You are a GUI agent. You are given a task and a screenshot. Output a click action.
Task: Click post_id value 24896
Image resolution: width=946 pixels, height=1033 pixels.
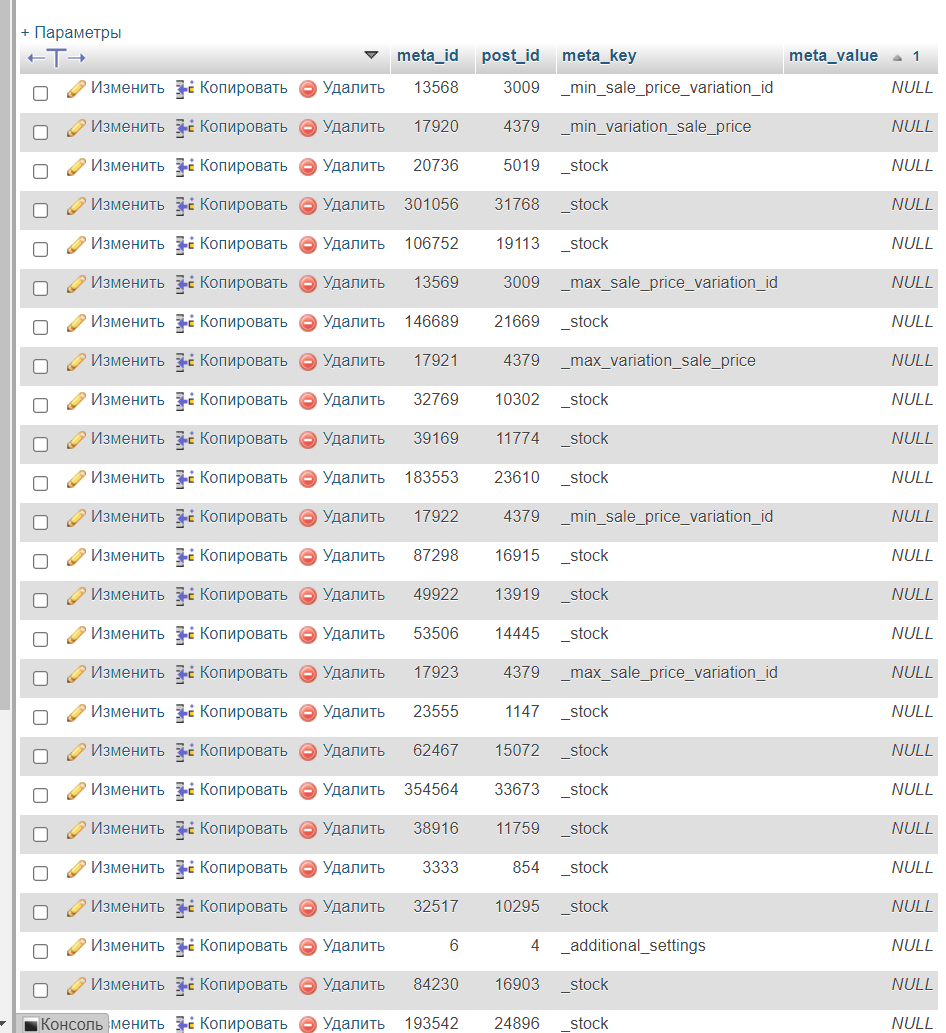pos(517,1023)
